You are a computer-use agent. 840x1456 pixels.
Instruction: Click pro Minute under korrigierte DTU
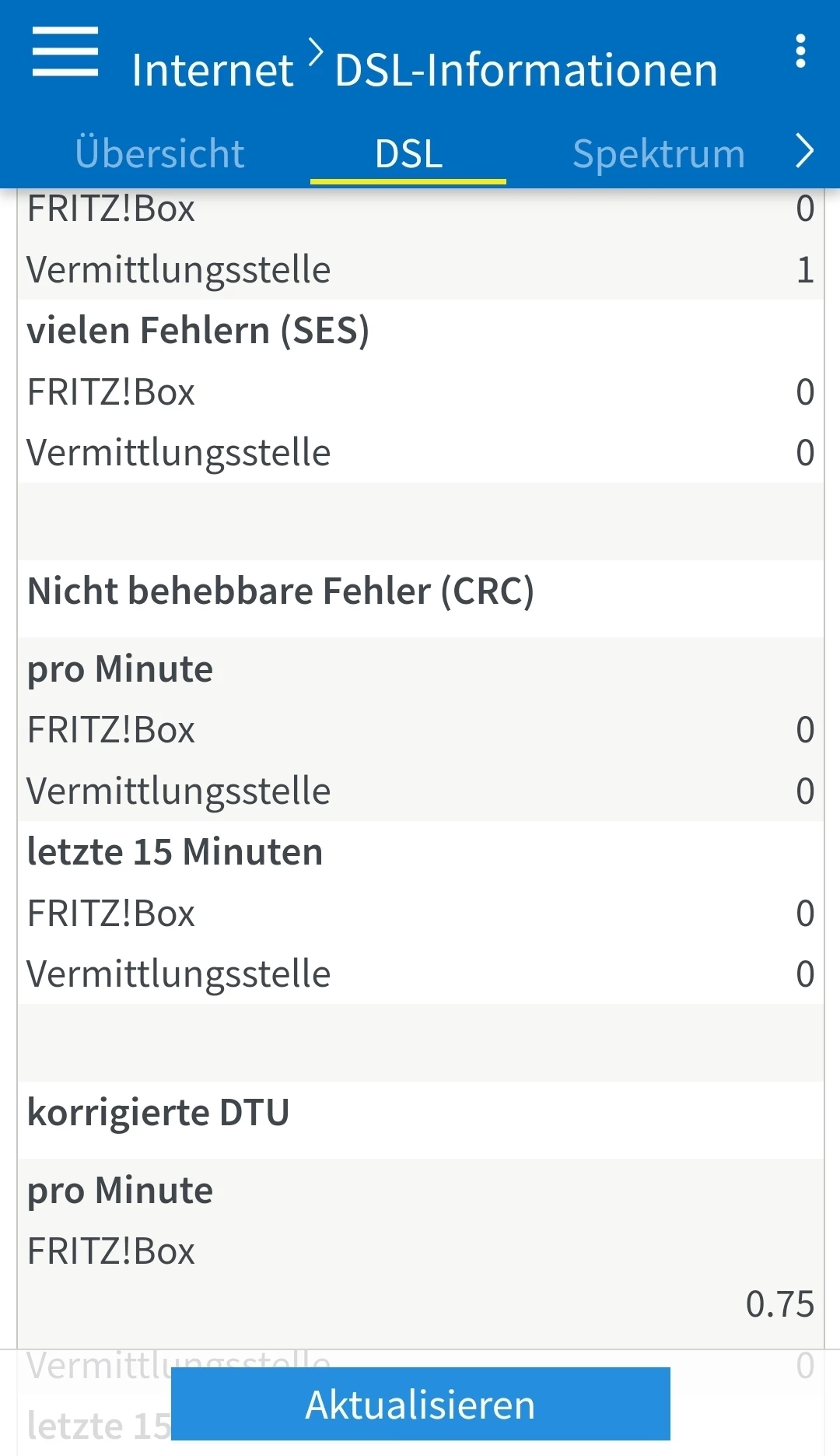click(121, 1190)
